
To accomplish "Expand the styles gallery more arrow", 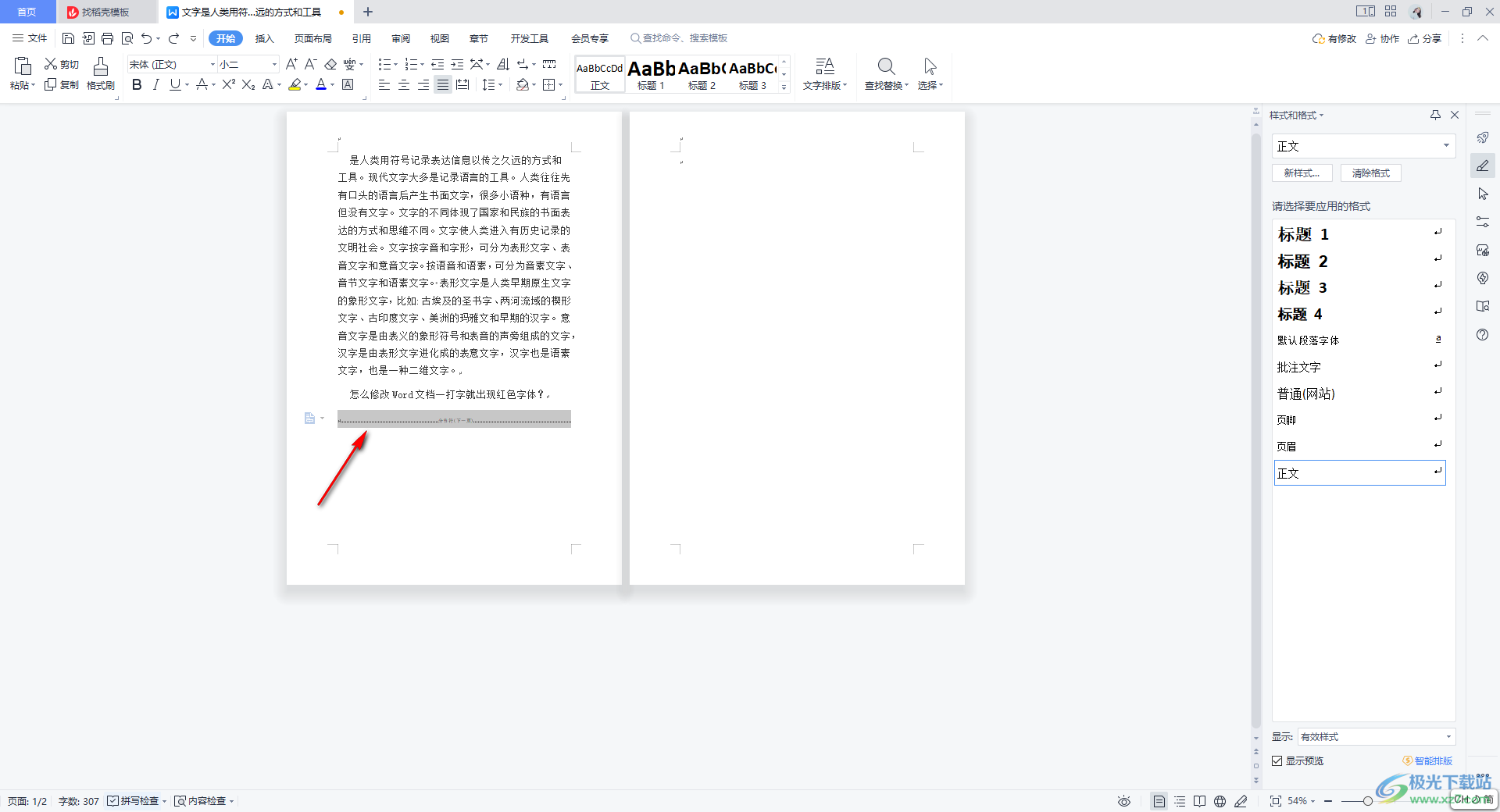I will tap(784, 87).
